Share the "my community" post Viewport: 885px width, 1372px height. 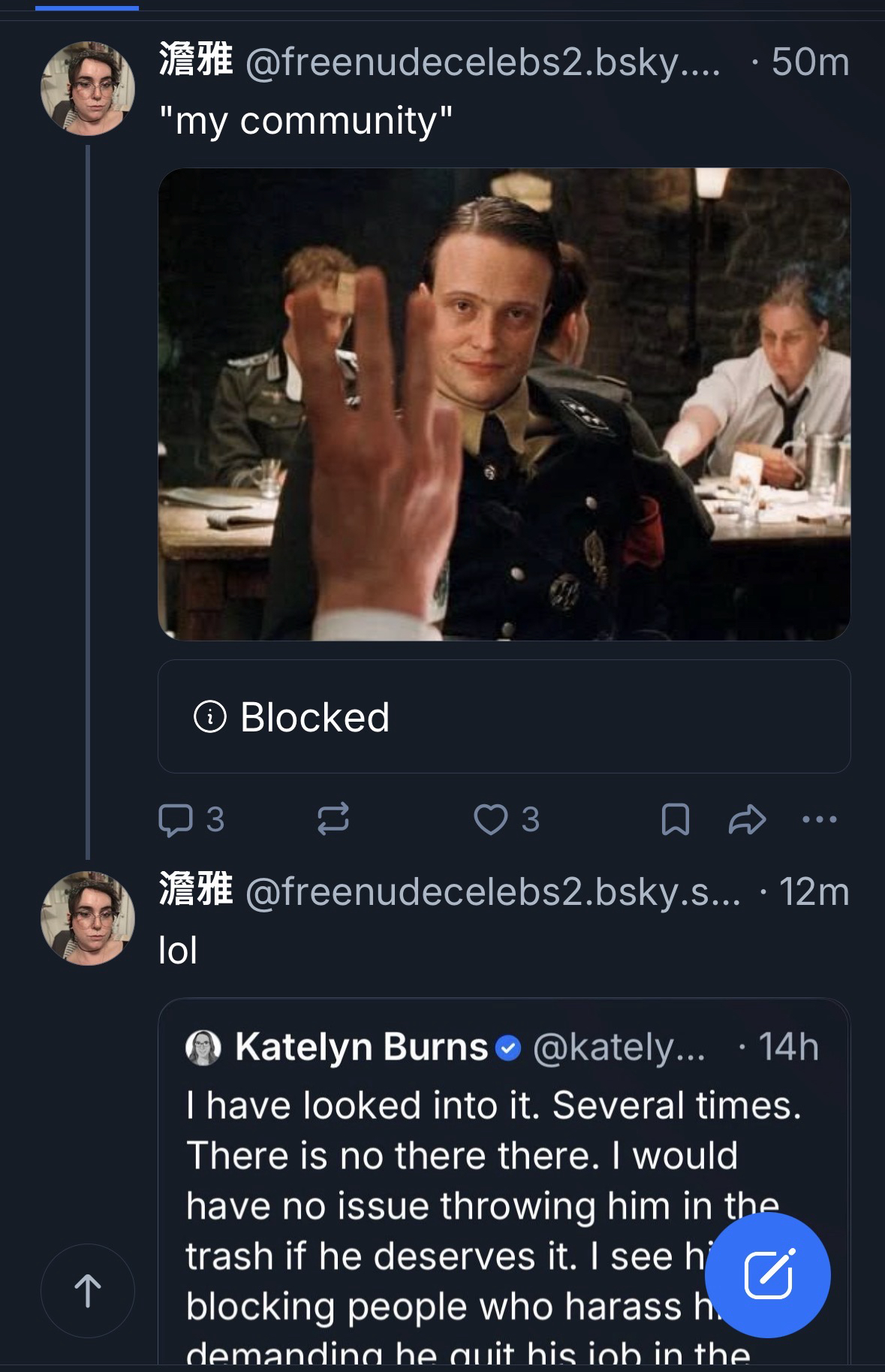click(x=747, y=819)
